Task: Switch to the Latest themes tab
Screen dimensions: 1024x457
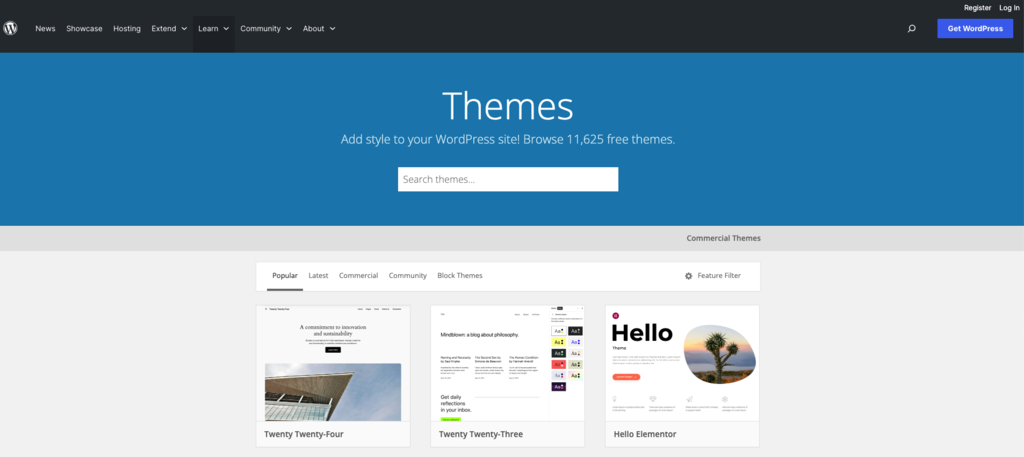Action: (x=318, y=276)
